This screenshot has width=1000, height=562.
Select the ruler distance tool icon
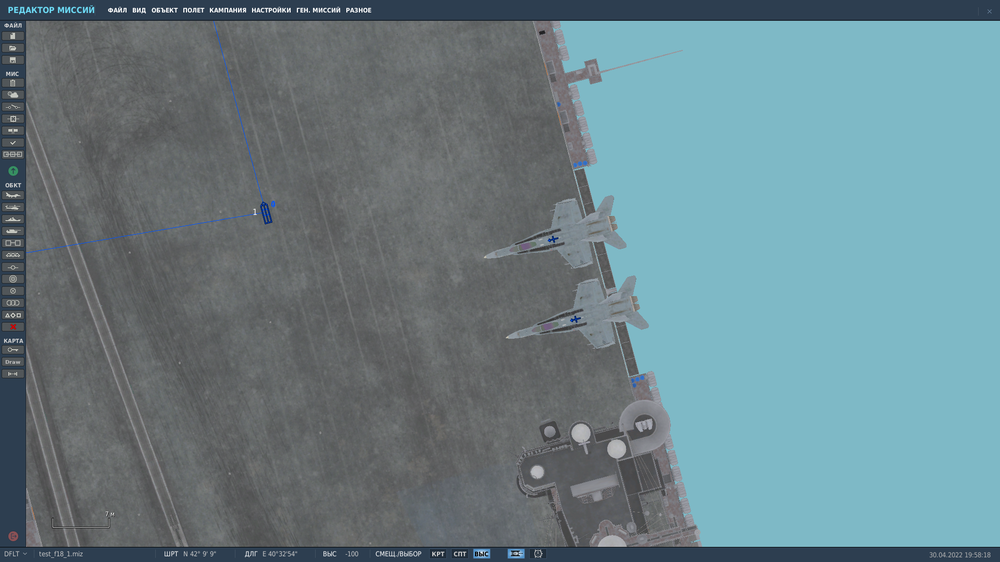[13, 374]
